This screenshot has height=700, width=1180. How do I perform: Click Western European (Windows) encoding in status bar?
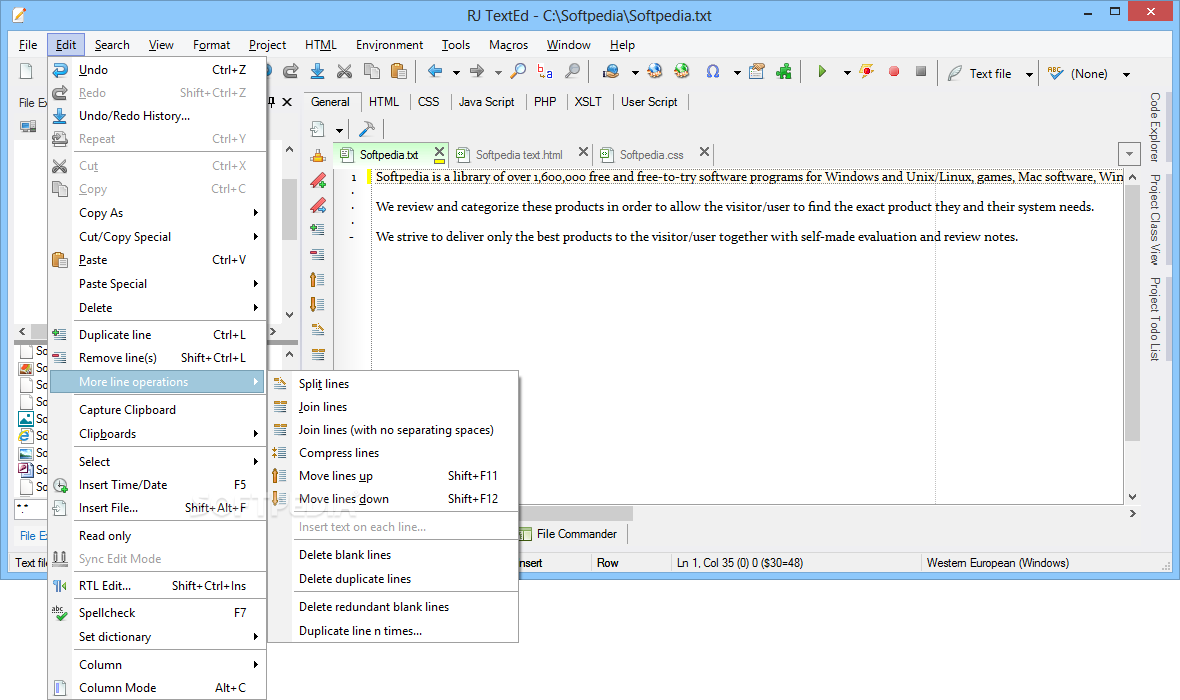coord(997,563)
